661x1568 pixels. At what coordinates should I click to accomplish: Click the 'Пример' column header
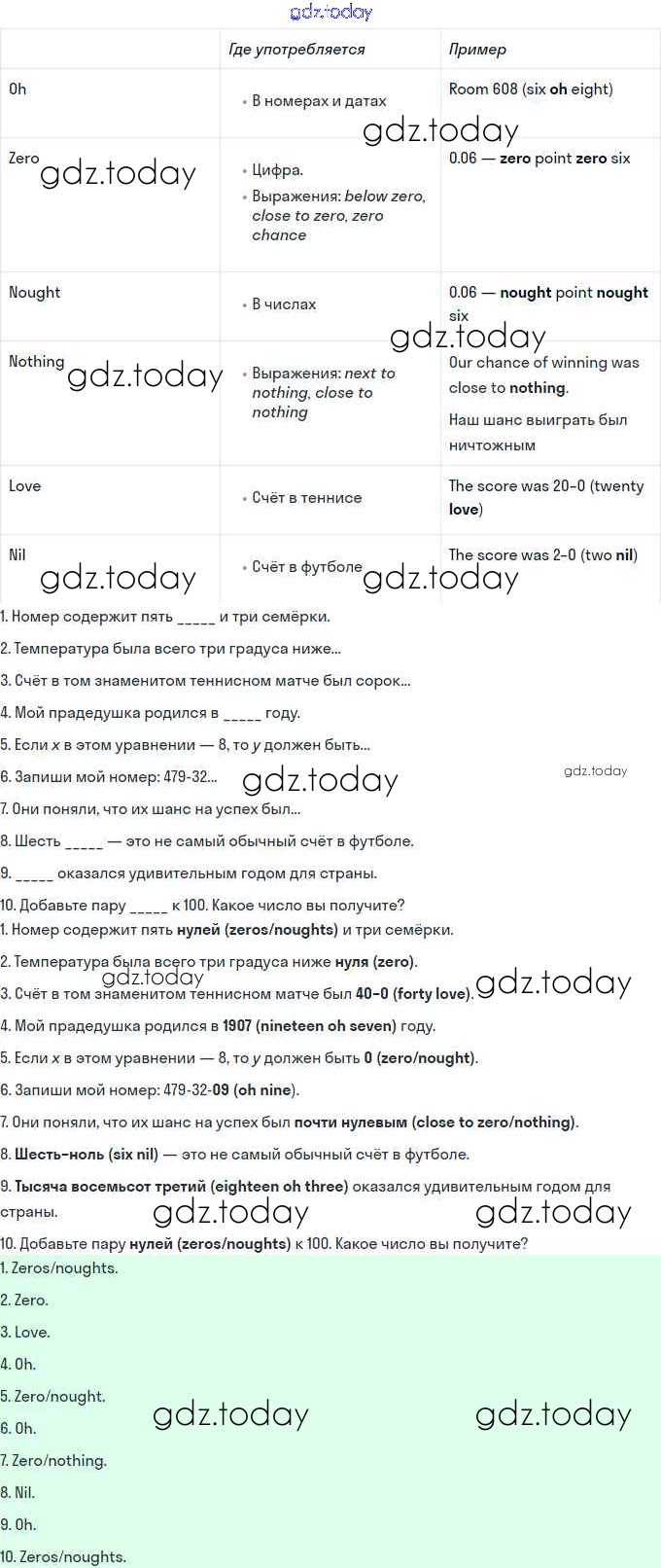pos(477,50)
